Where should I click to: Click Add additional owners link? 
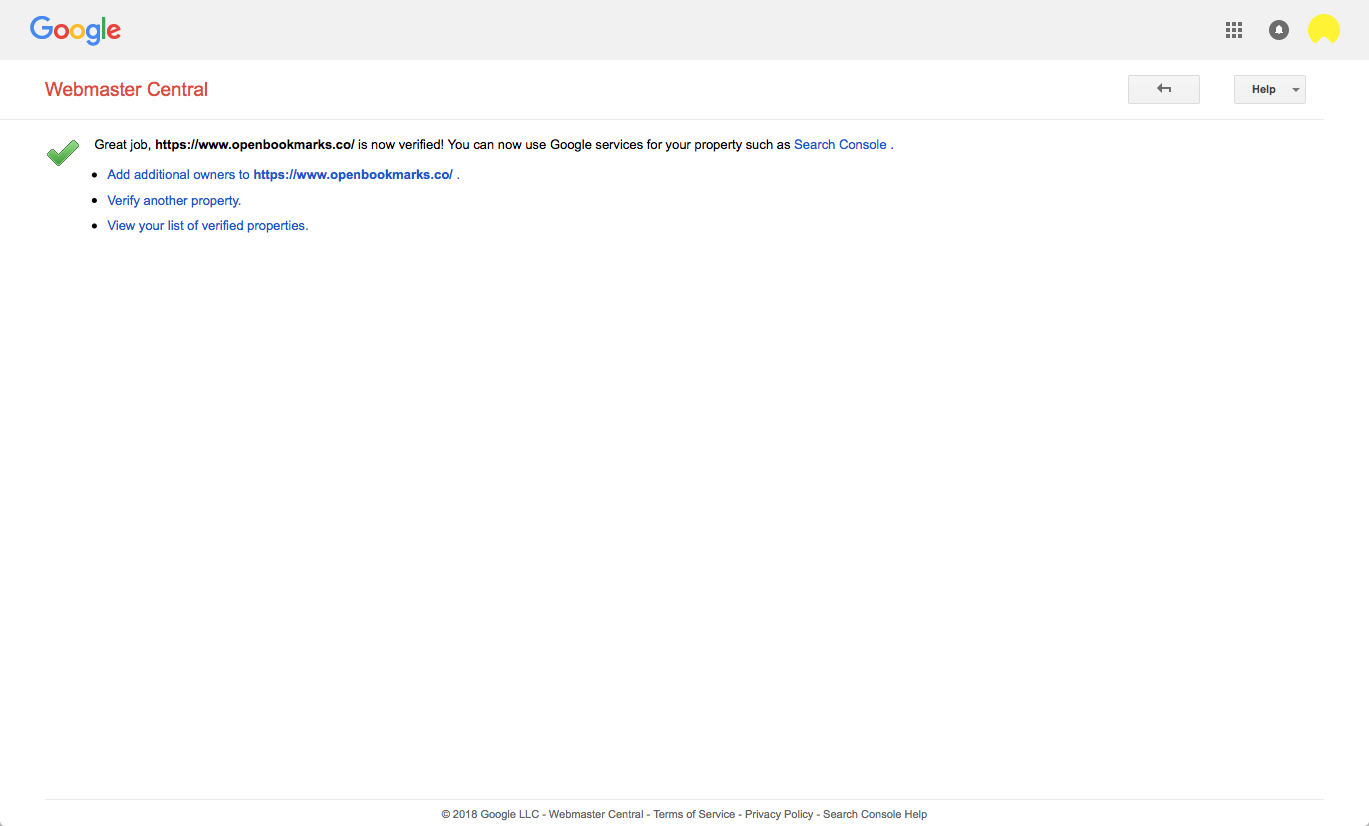click(280, 174)
